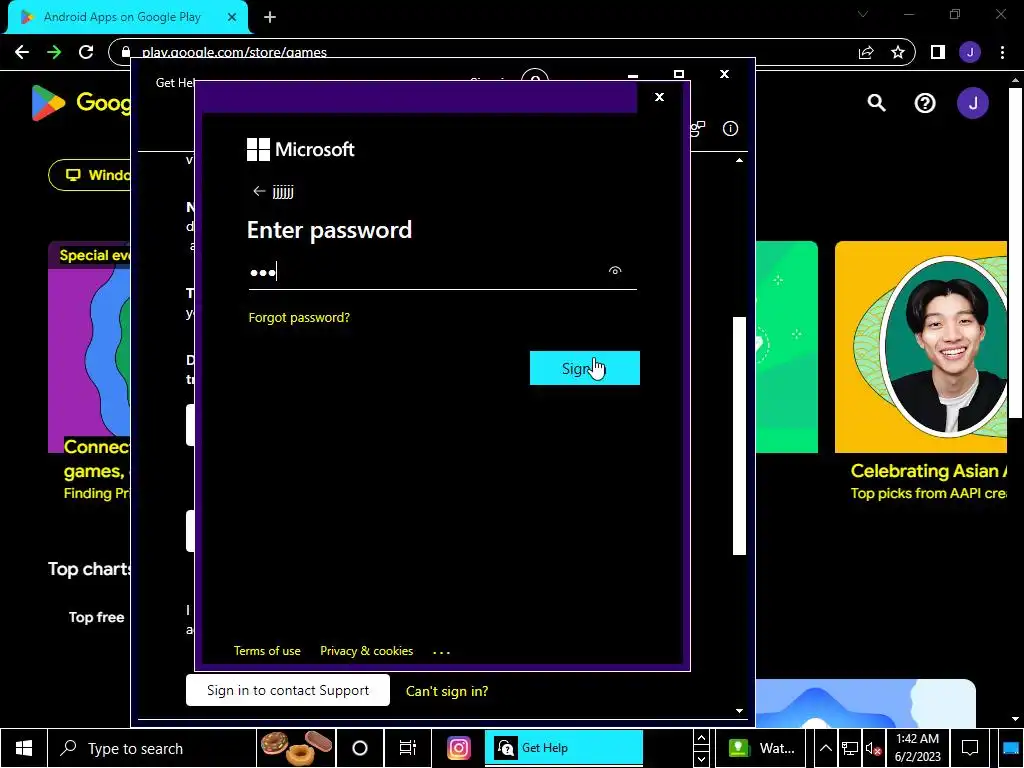Image resolution: width=1024 pixels, height=768 pixels.
Task: Open Task View on taskbar
Action: click(x=408, y=748)
